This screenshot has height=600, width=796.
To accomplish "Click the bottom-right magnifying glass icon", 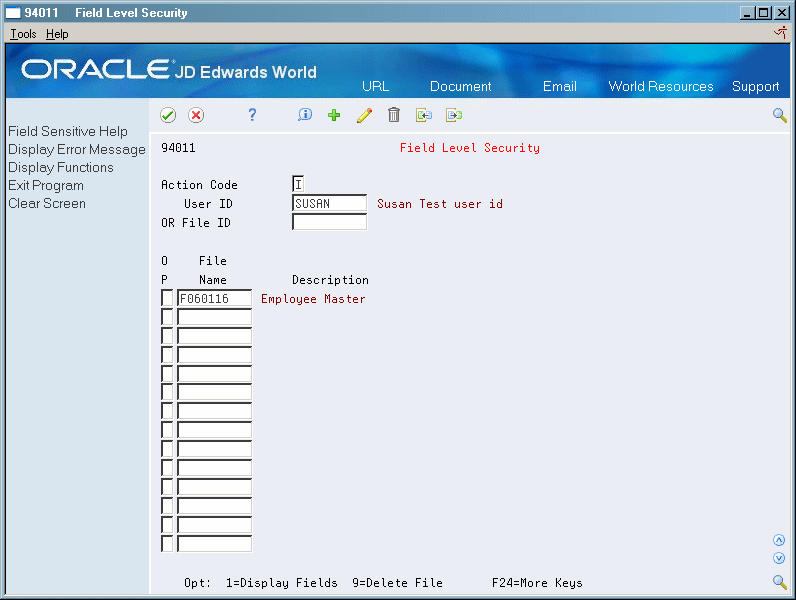I will click(780, 582).
